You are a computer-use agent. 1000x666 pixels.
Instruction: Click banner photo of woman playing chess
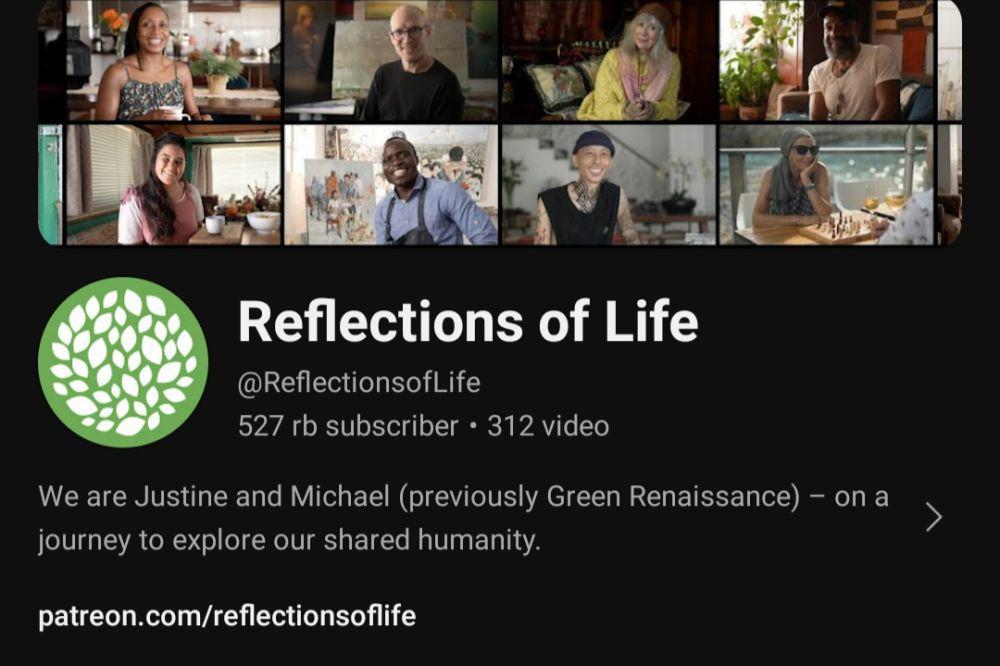(827, 185)
